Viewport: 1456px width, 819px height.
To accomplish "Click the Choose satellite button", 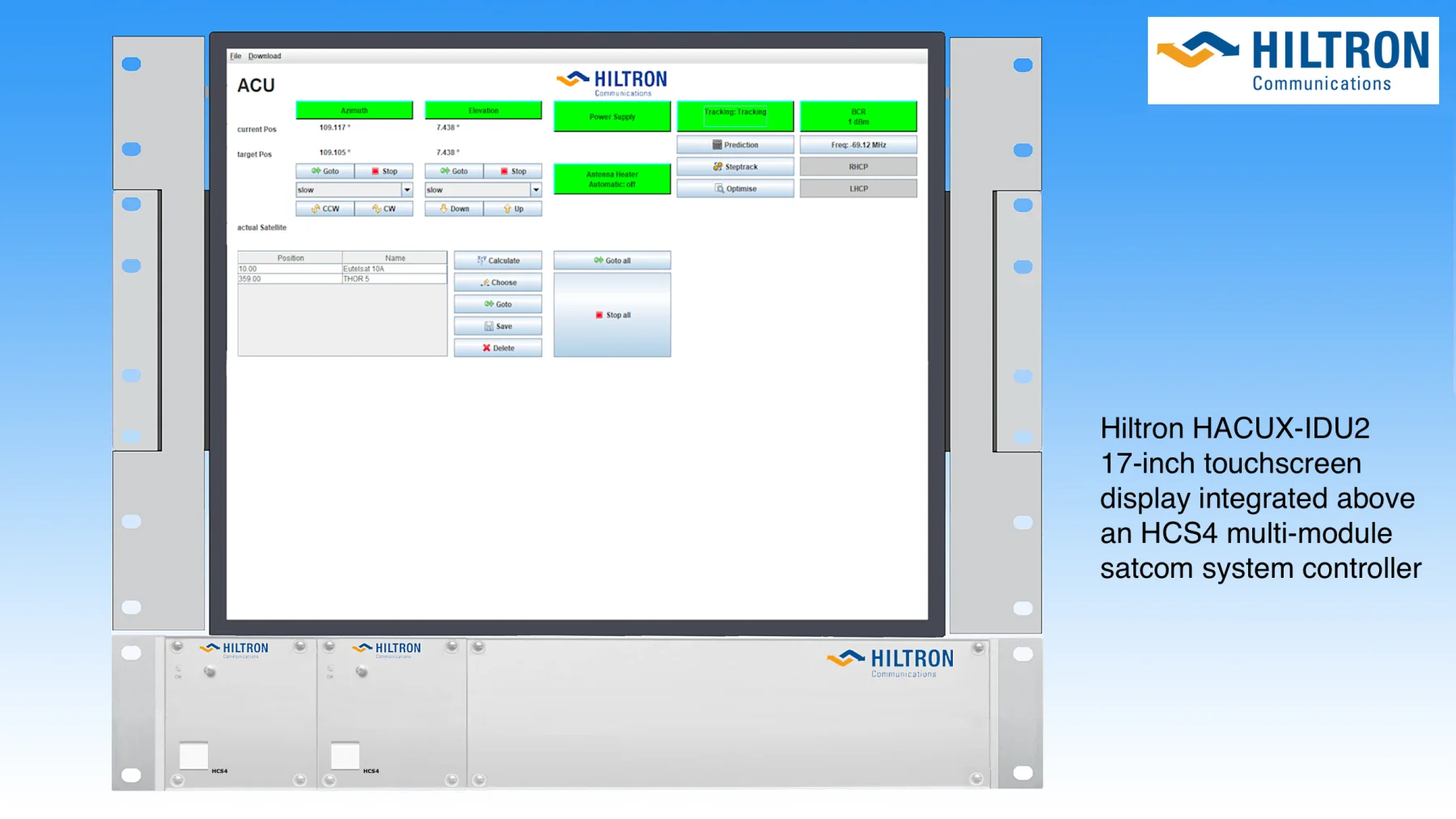I will [x=498, y=282].
